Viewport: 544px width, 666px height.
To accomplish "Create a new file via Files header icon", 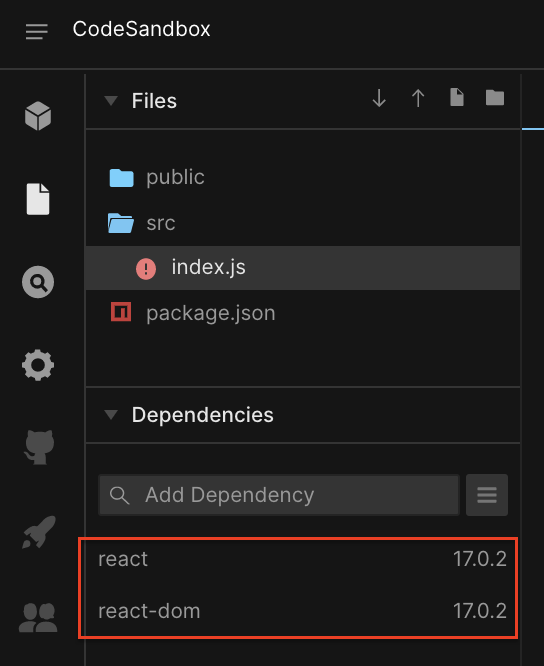I will click(457, 97).
